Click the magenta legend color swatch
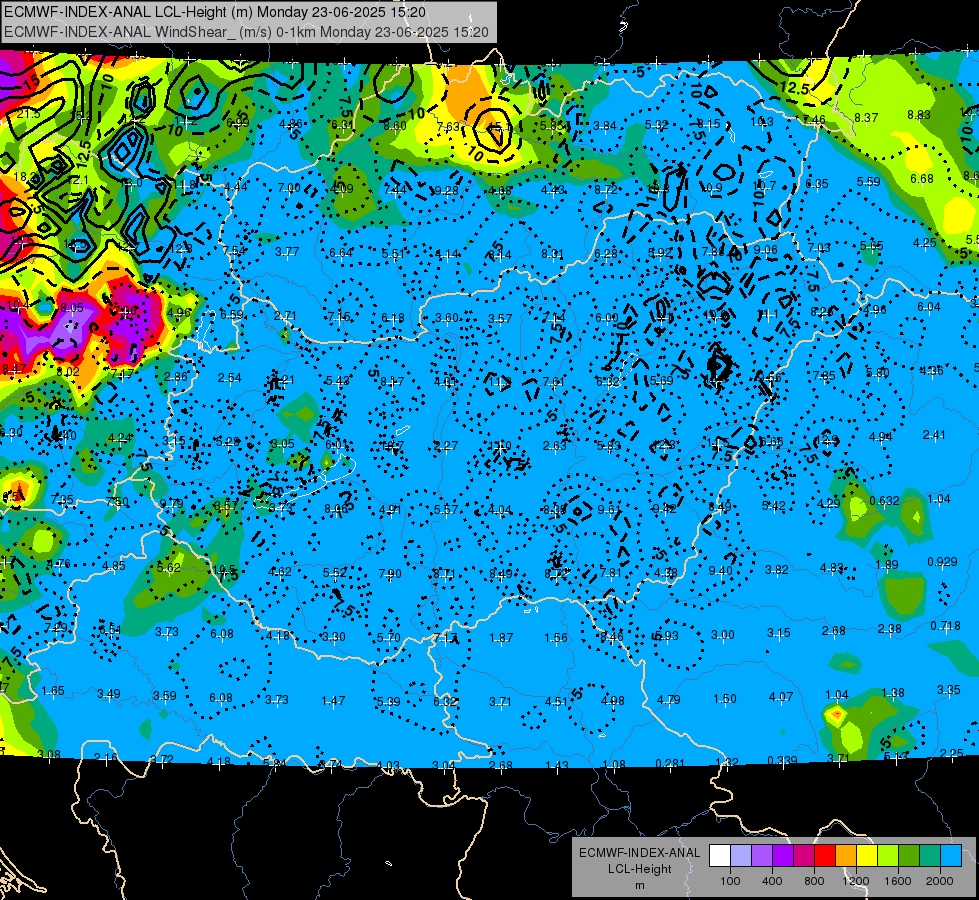Viewport: 979px width, 900px height. point(804,856)
